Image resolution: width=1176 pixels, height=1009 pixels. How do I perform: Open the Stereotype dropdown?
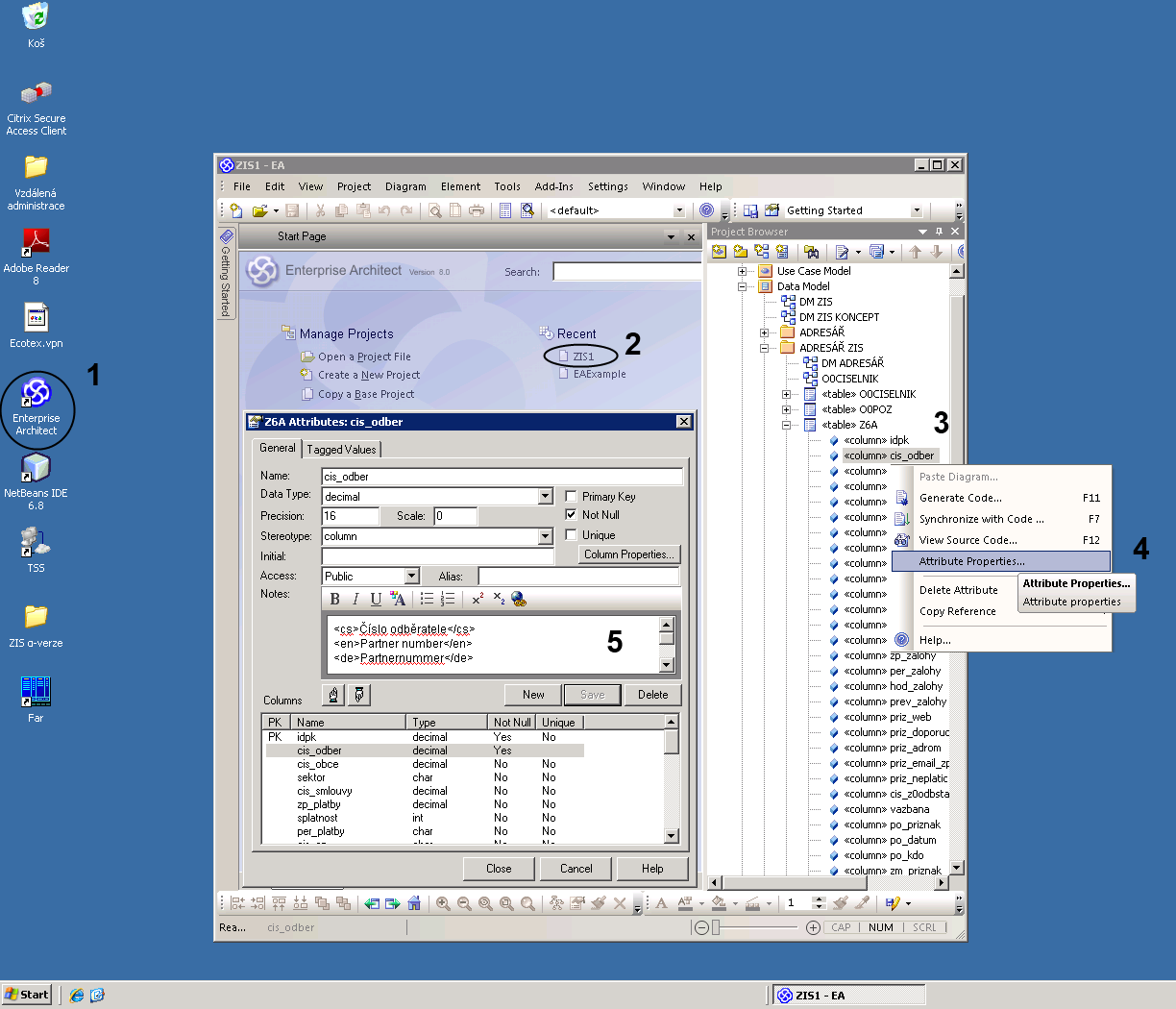545,537
